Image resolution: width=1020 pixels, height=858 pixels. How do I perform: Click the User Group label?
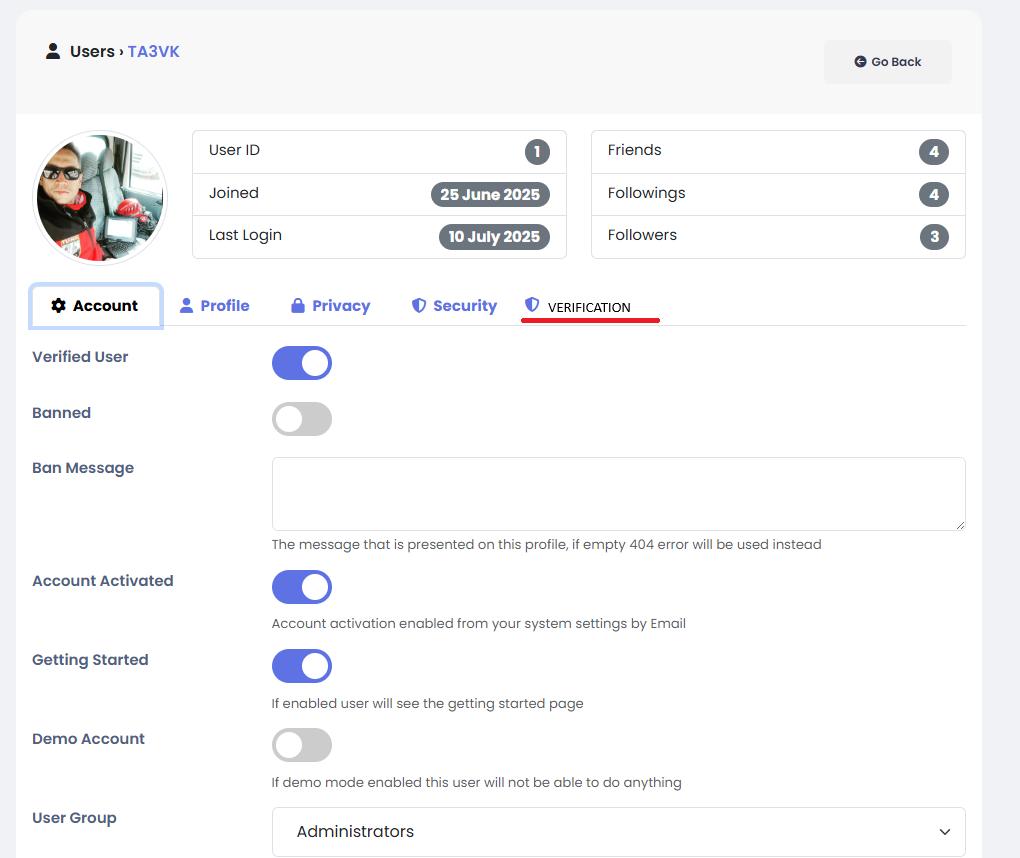pos(74,818)
